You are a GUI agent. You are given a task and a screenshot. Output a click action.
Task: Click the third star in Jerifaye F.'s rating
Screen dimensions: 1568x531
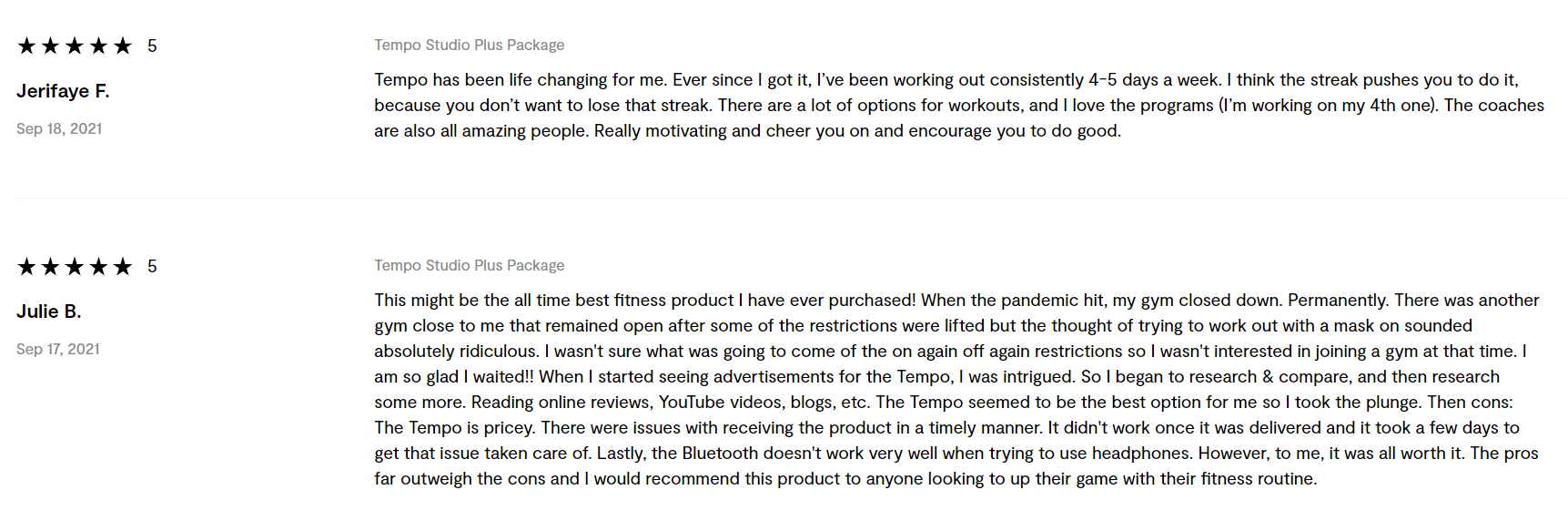[75, 46]
